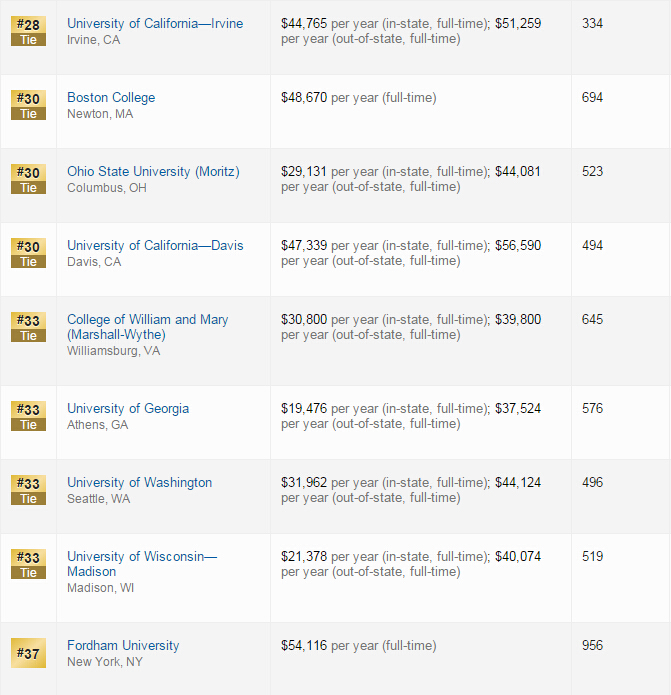Click UC Davis's #30 Tie badge

(28, 254)
